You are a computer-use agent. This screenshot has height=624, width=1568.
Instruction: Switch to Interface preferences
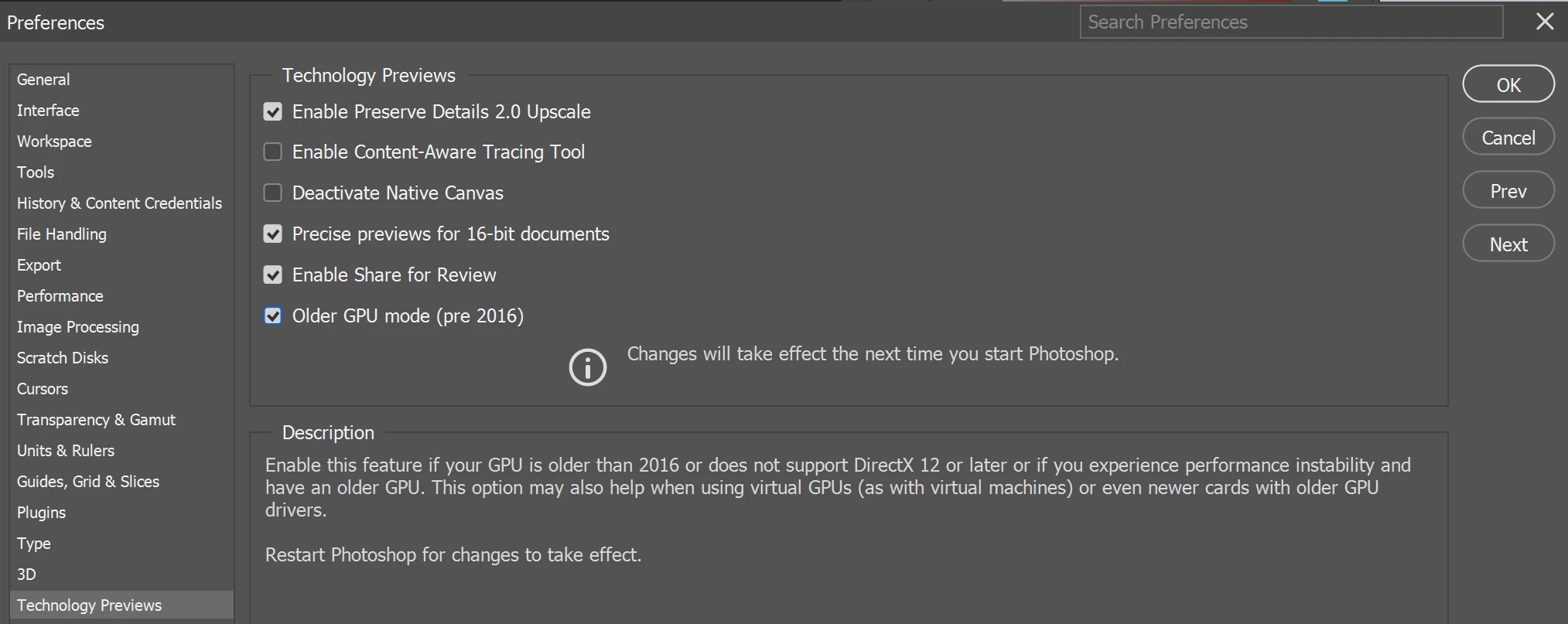[x=121, y=111]
